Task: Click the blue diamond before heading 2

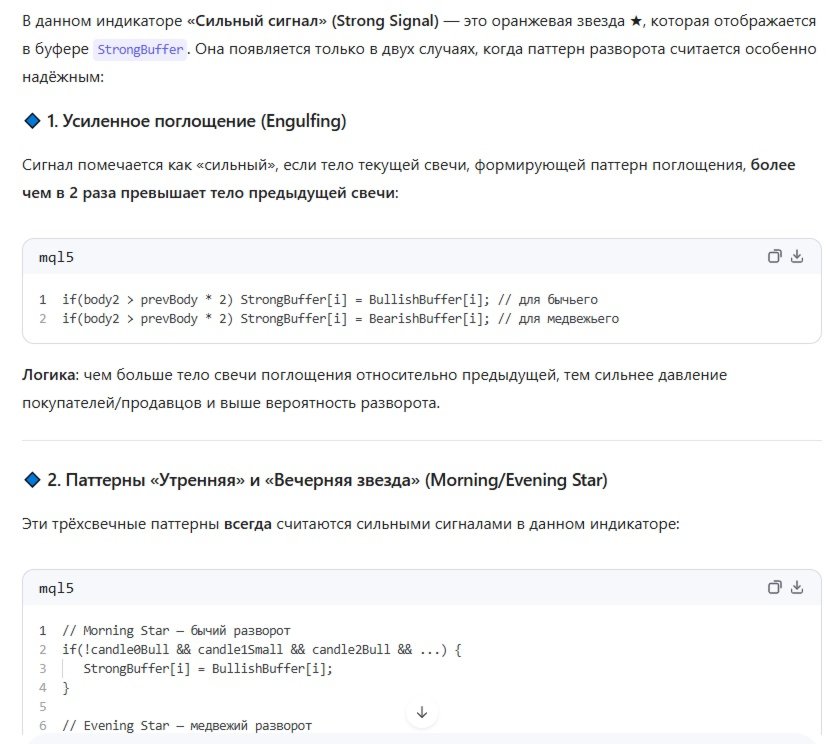Action: pos(32,480)
